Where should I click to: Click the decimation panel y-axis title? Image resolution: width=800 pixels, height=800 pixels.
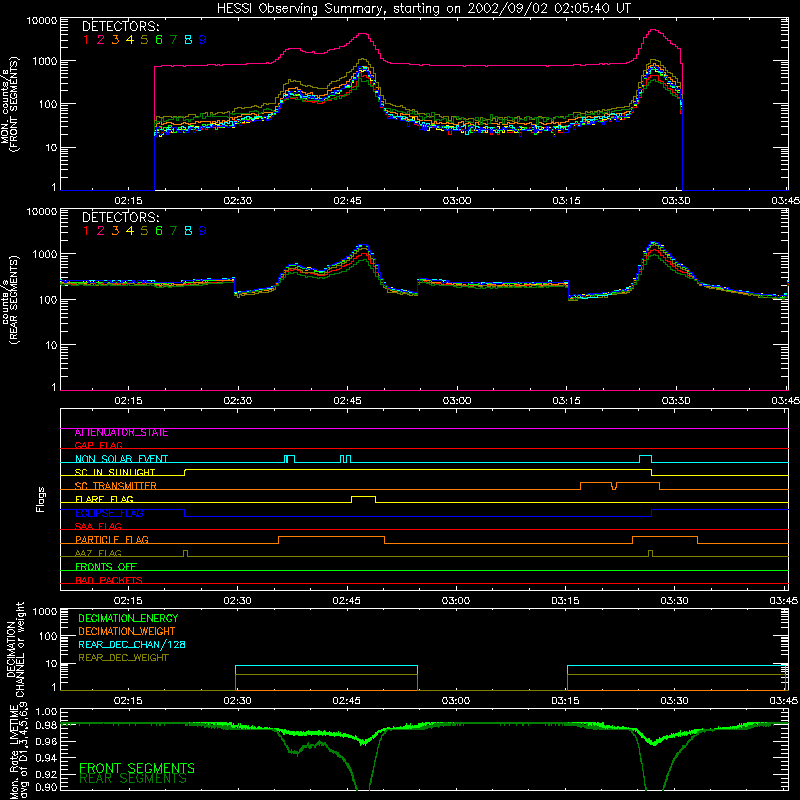click(15, 649)
